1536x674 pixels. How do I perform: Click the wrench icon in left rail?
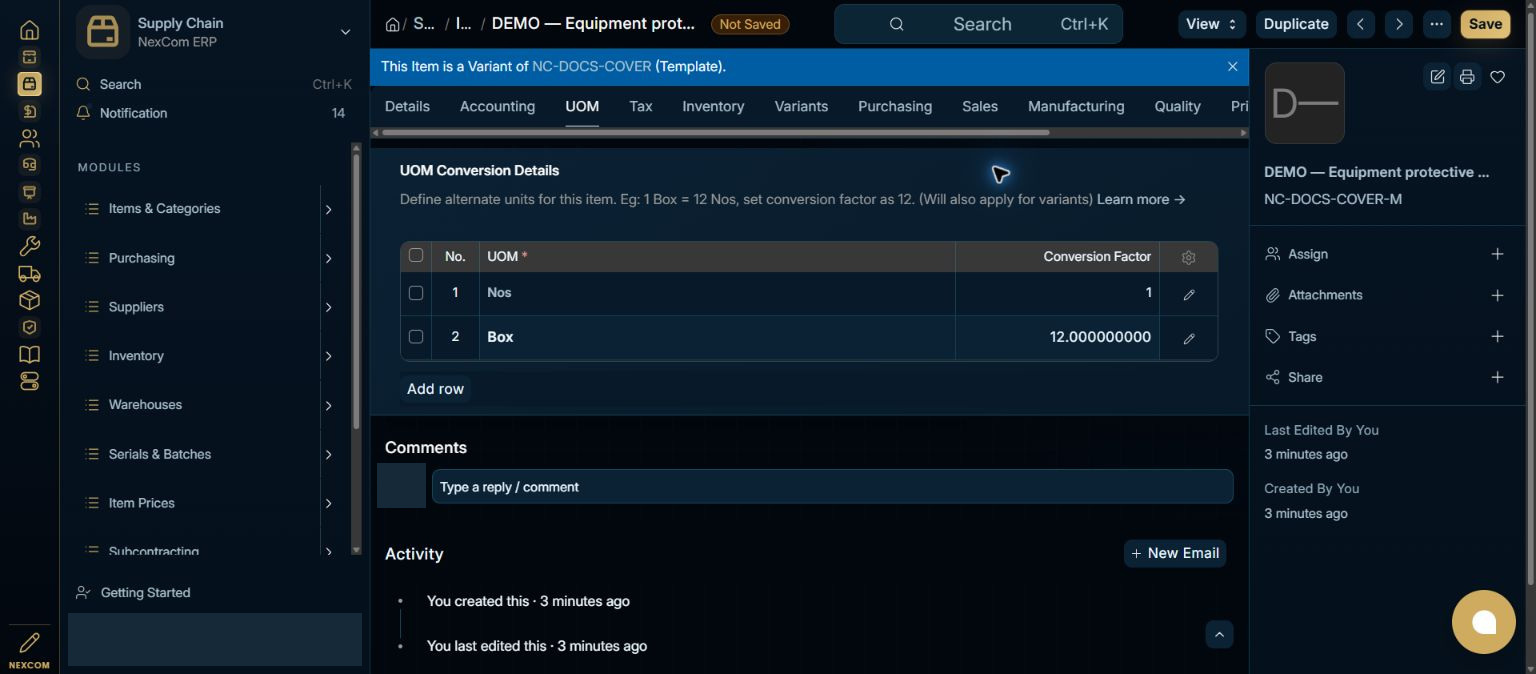tap(29, 246)
